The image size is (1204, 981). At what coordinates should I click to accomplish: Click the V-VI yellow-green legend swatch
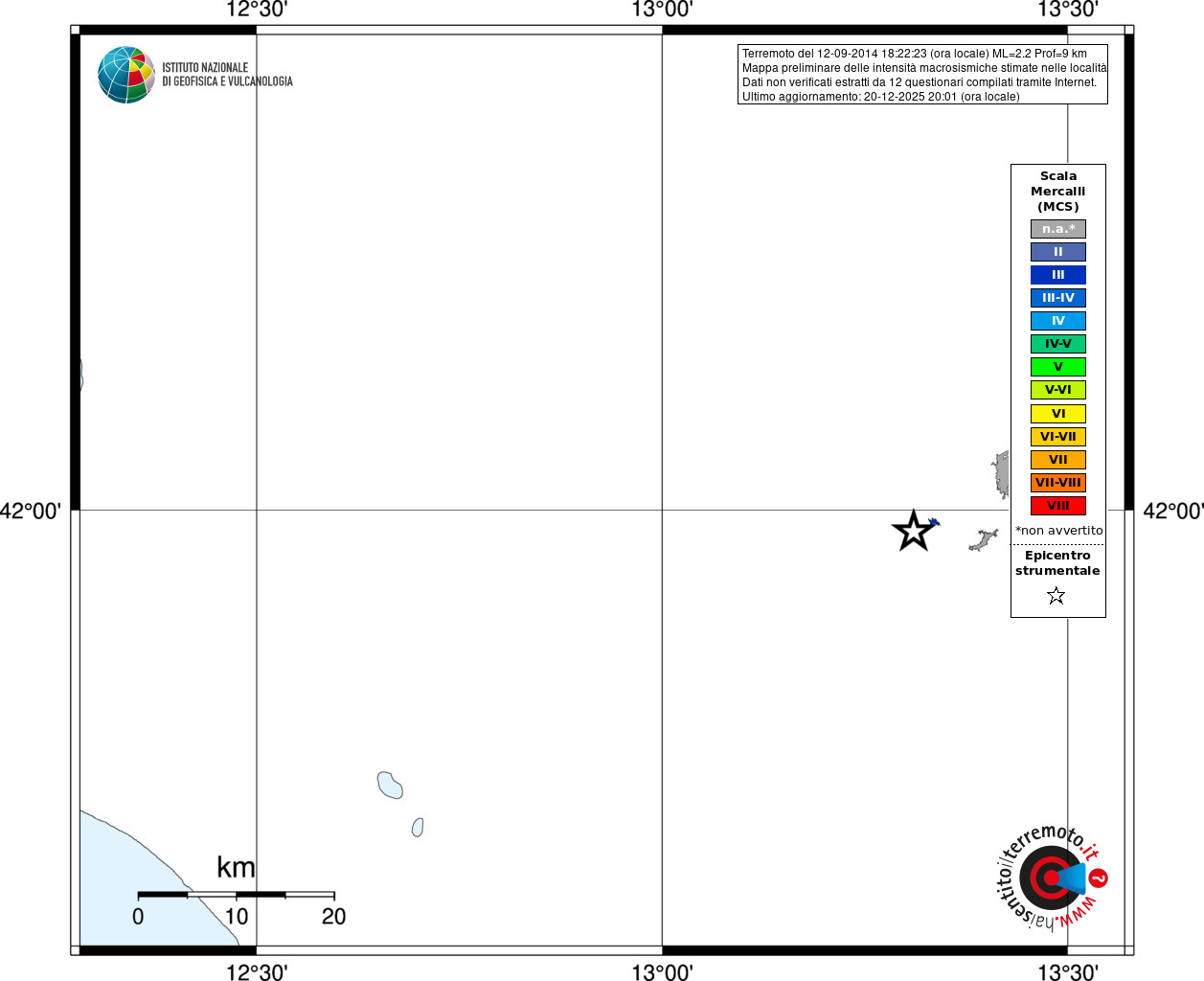pos(1058,390)
